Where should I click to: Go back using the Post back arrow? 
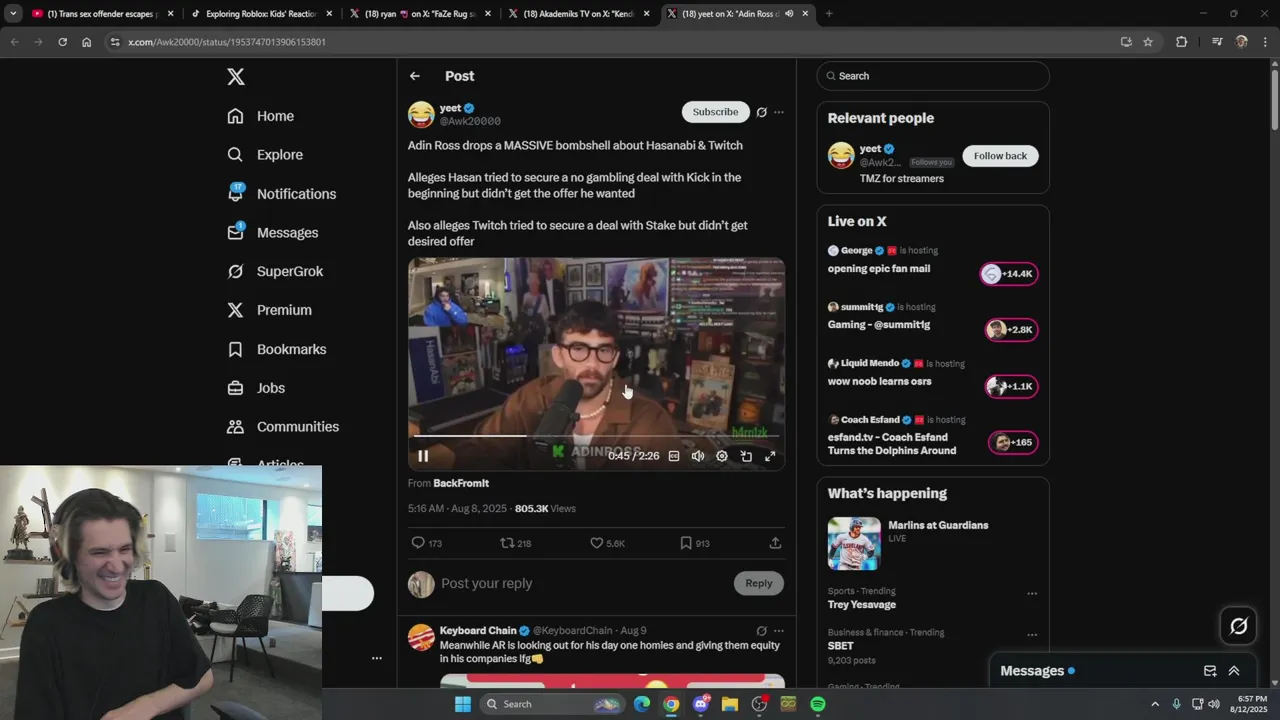(415, 76)
